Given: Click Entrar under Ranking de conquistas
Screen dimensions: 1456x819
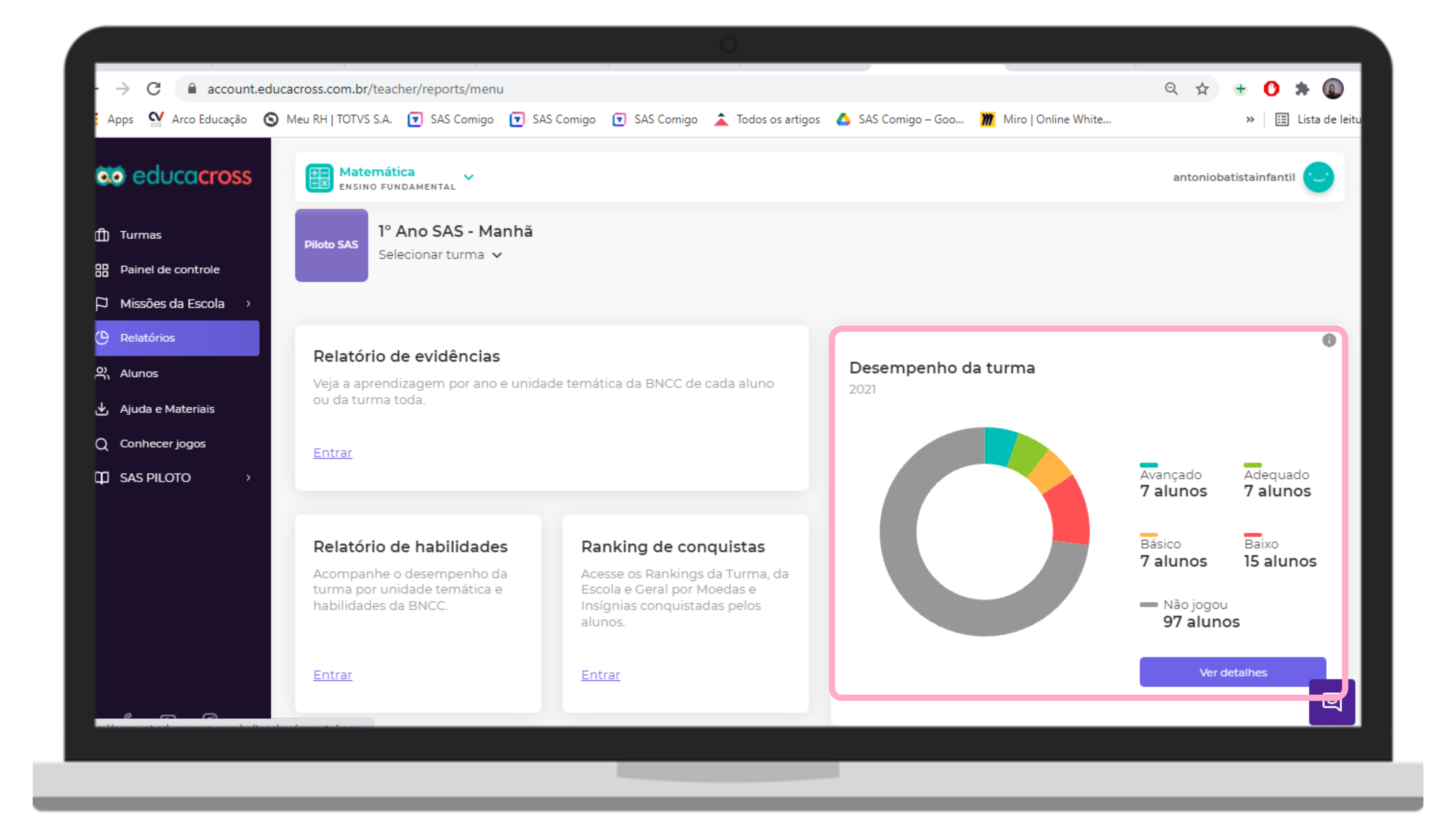Looking at the screenshot, I should [600, 675].
